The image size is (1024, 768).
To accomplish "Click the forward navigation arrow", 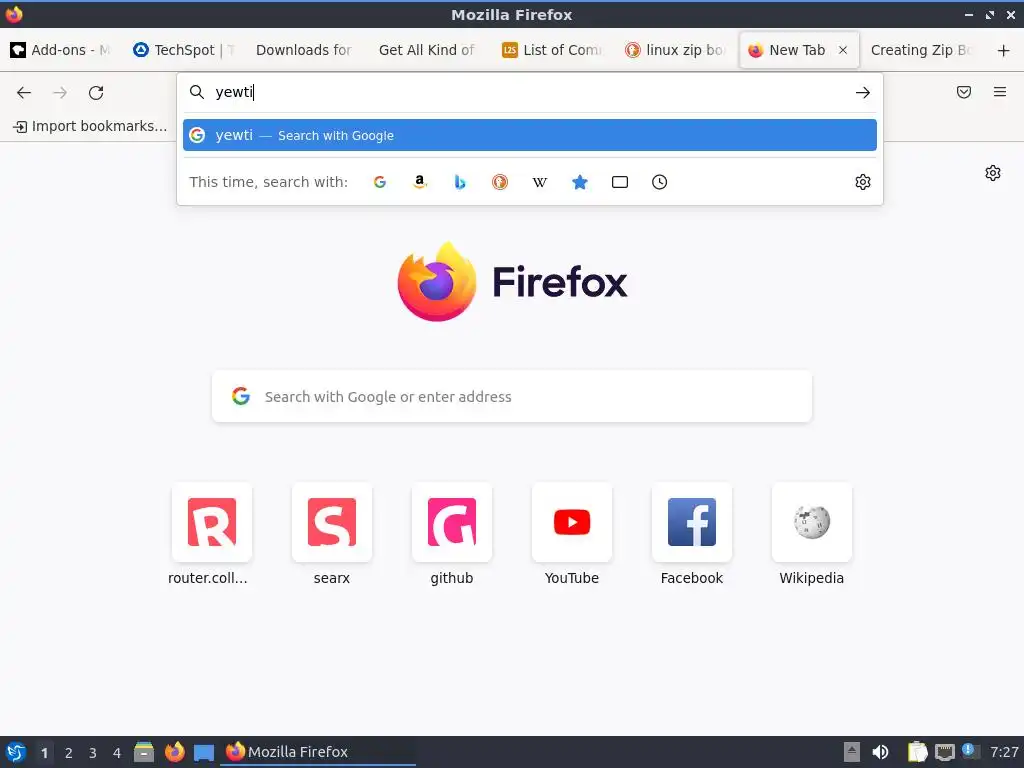I will pos(60,93).
